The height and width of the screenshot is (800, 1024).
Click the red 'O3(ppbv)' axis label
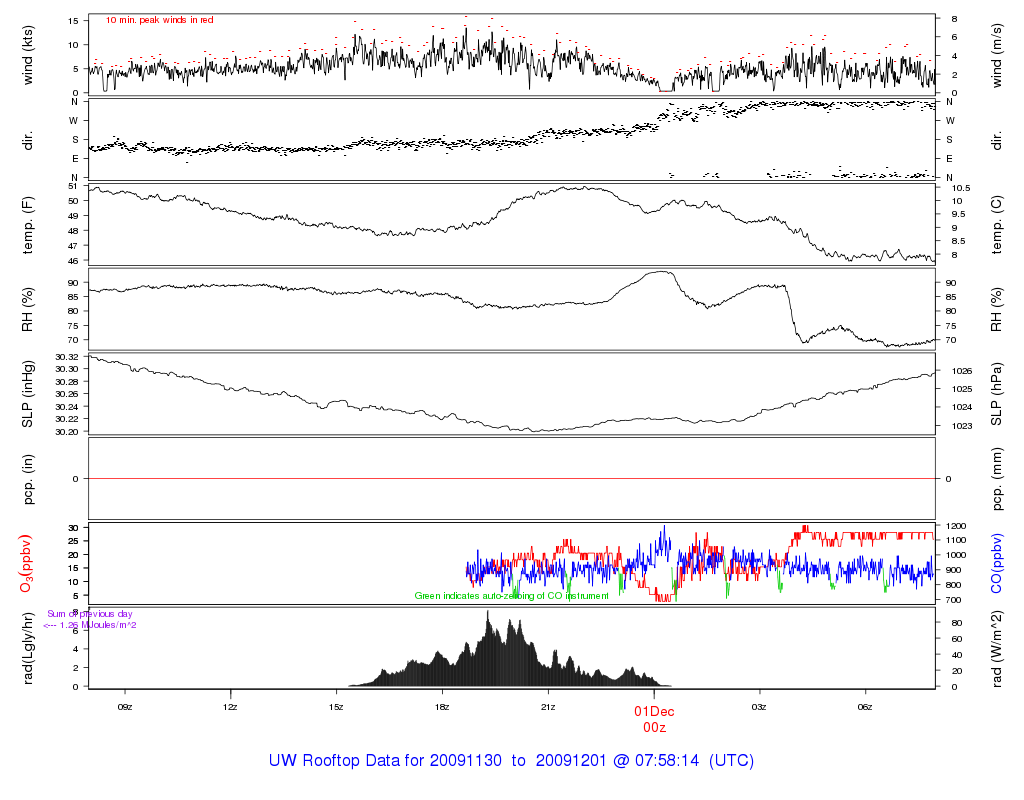click(26, 564)
